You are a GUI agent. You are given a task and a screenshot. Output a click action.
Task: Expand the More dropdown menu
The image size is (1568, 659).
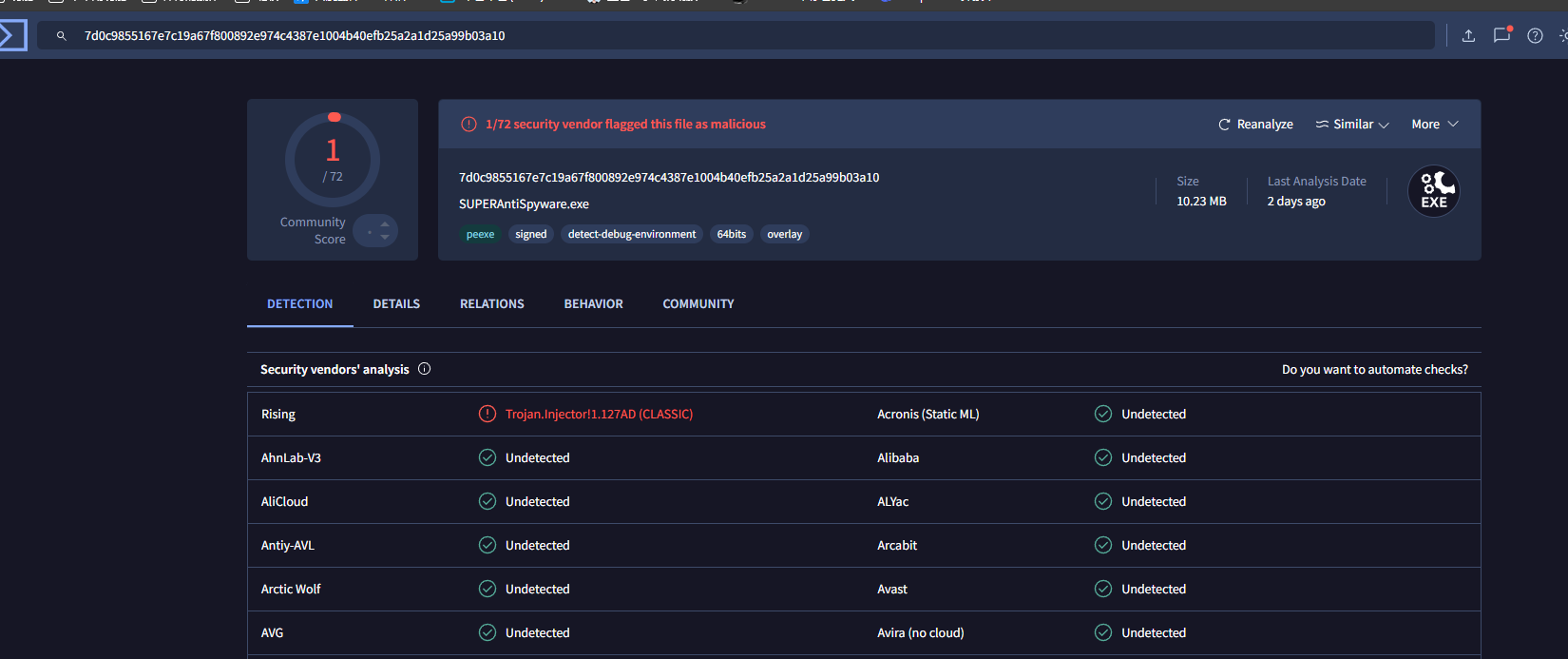(1435, 125)
